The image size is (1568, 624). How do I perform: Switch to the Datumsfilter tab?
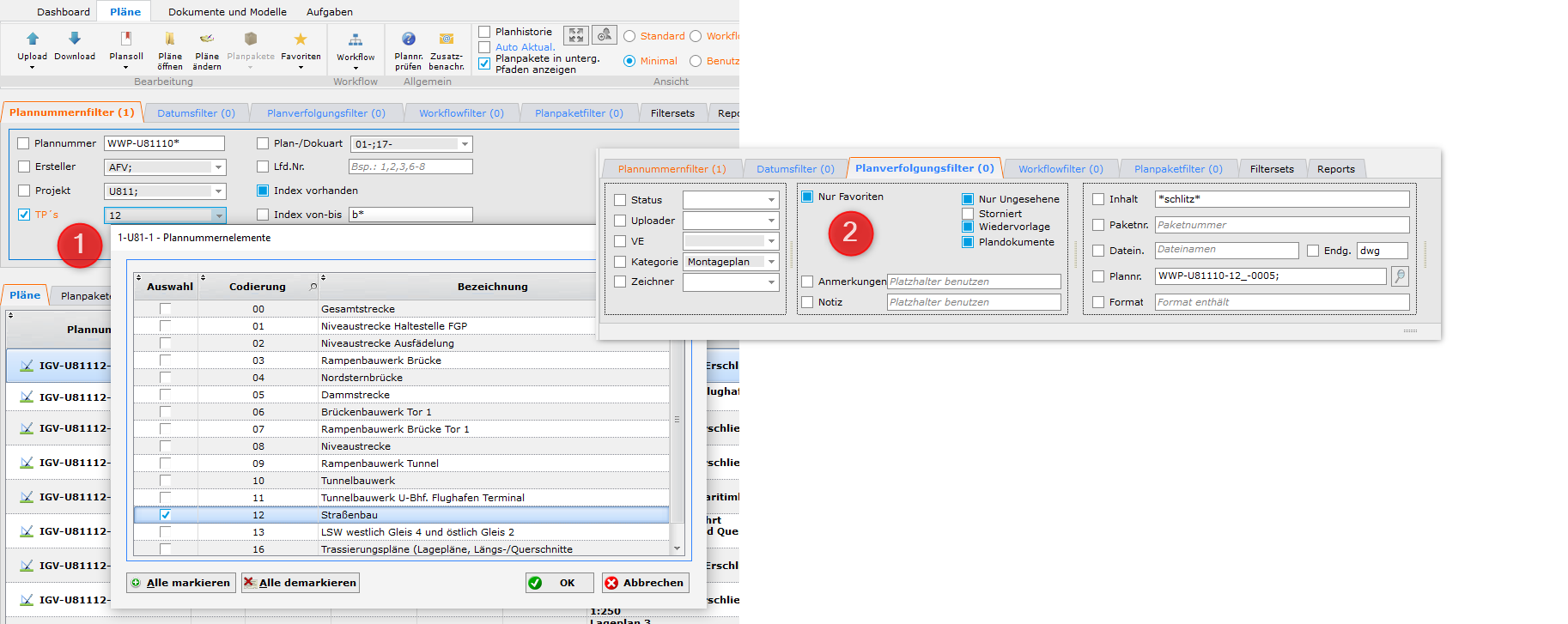[x=196, y=113]
